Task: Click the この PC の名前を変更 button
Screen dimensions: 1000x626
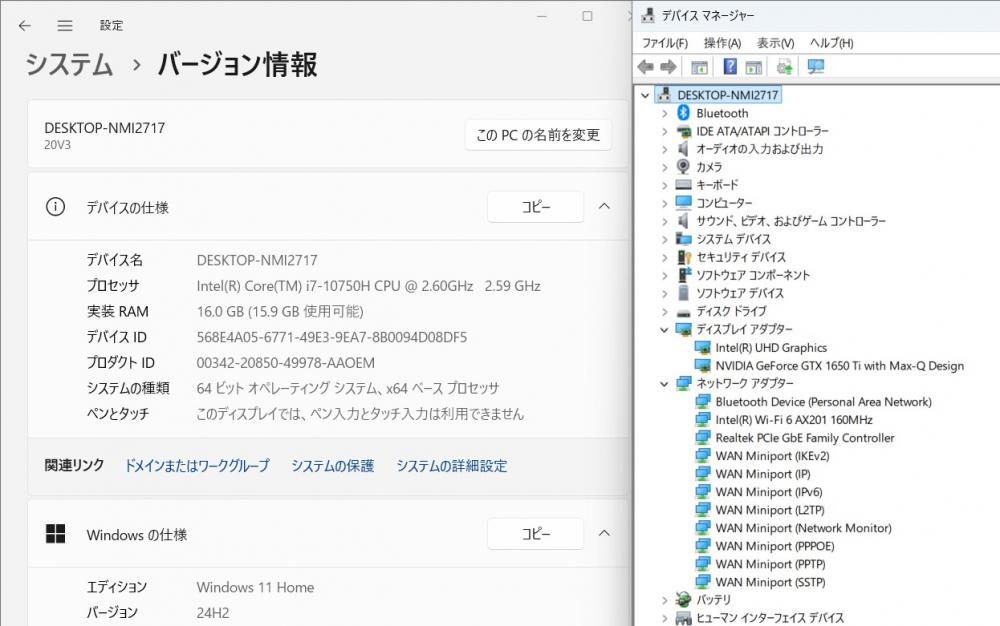Action: (538, 135)
